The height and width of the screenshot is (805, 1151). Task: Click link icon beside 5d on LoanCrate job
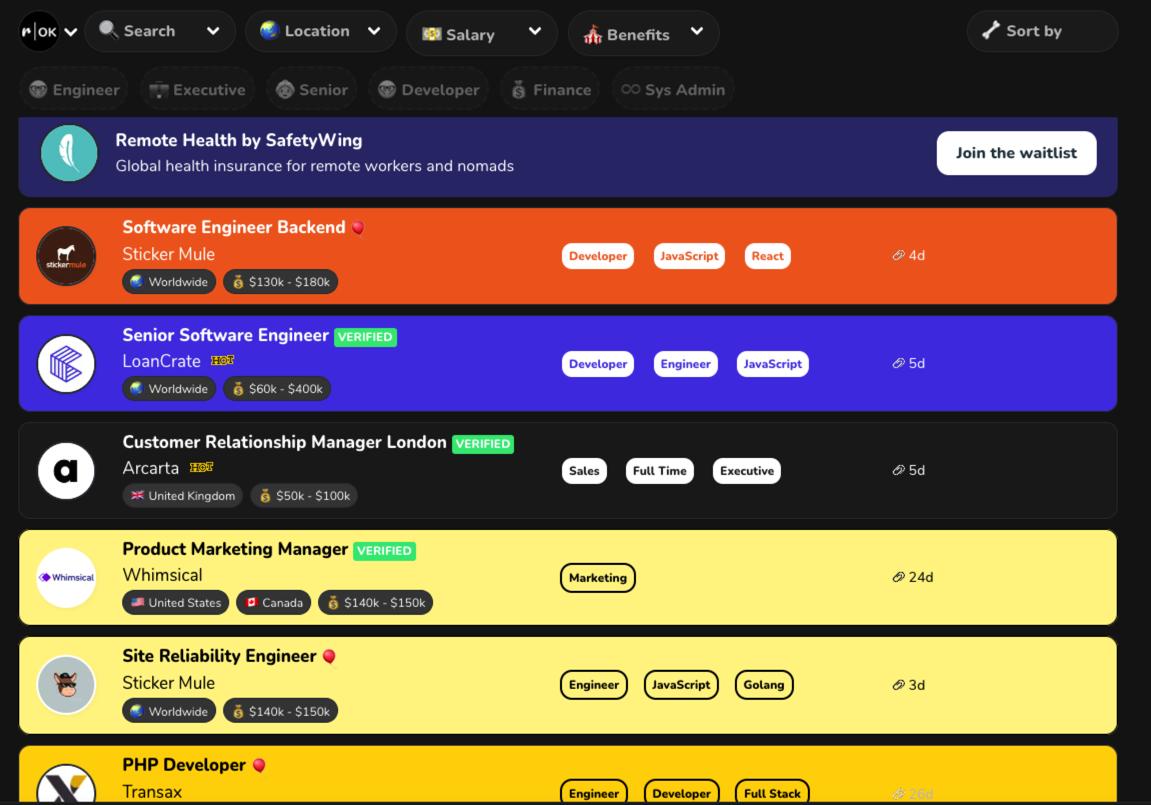[x=898, y=363]
